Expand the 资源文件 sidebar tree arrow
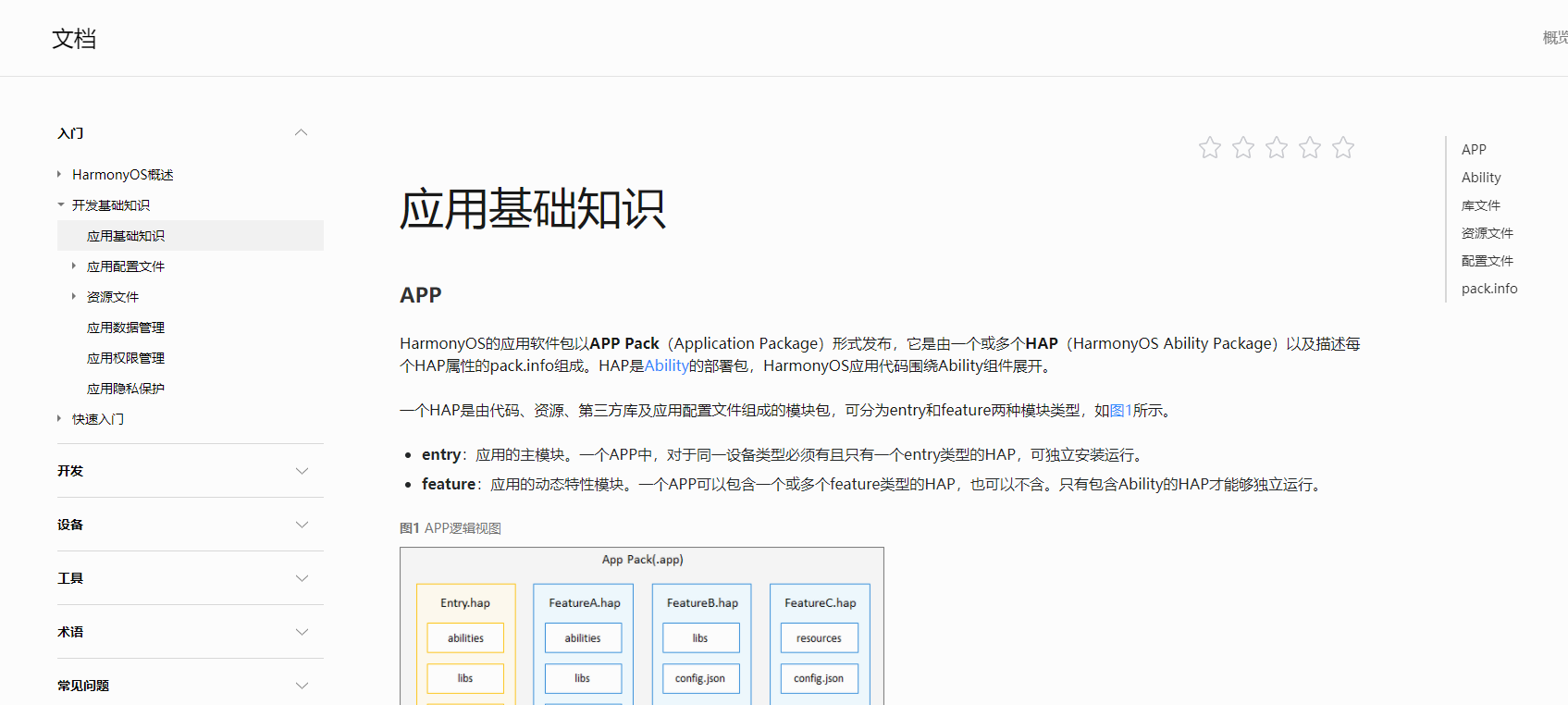Screen dimensions: 1568x705 pos(74,296)
